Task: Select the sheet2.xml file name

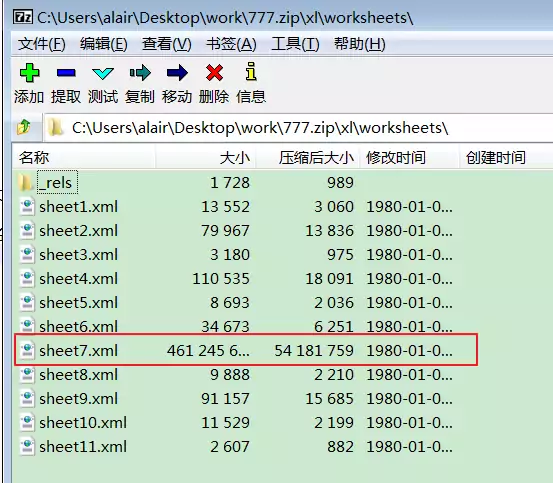Action: tap(78, 231)
